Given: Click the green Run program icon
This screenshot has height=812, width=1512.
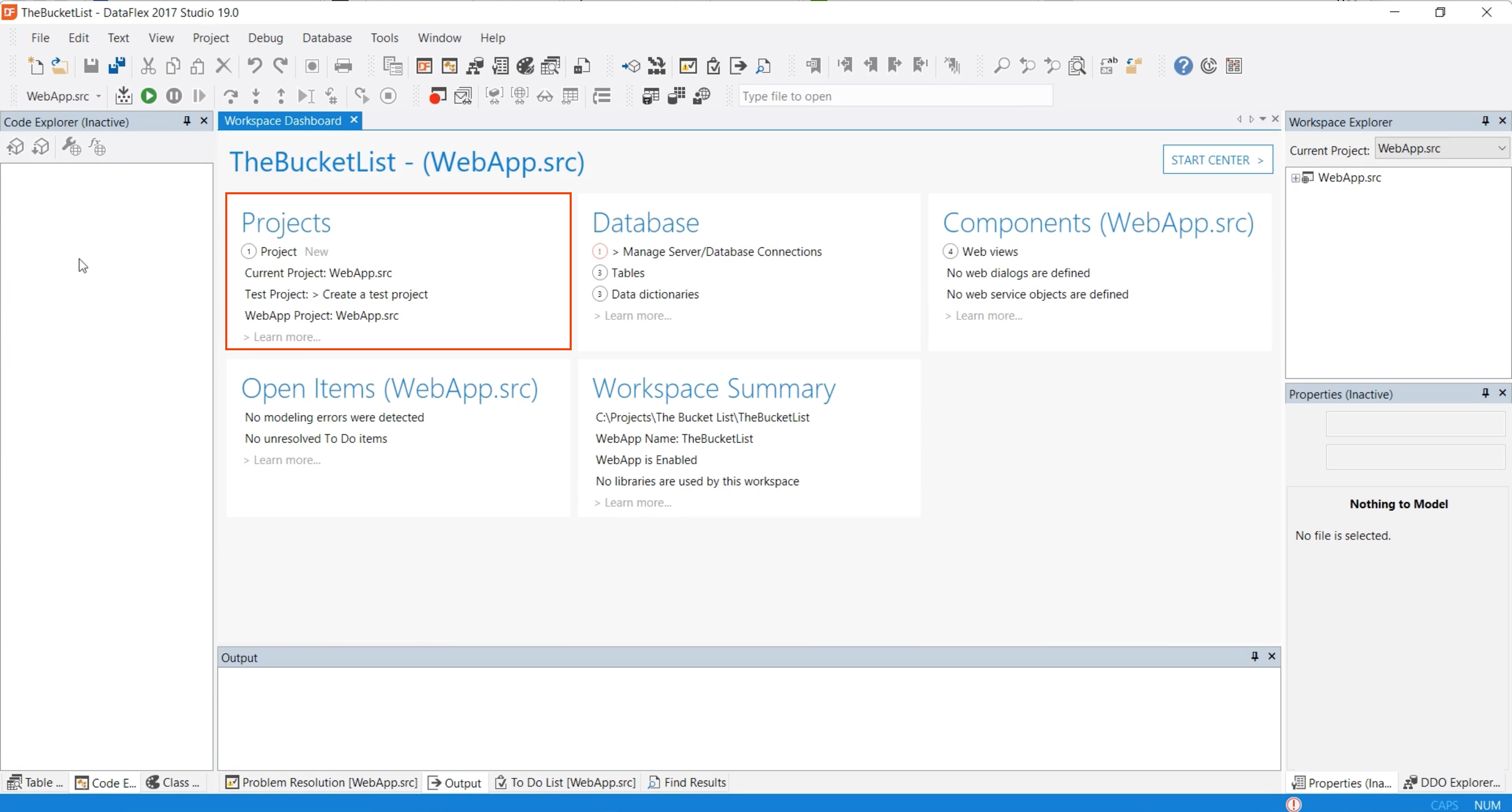Looking at the screenshot, I should [149, 96].
